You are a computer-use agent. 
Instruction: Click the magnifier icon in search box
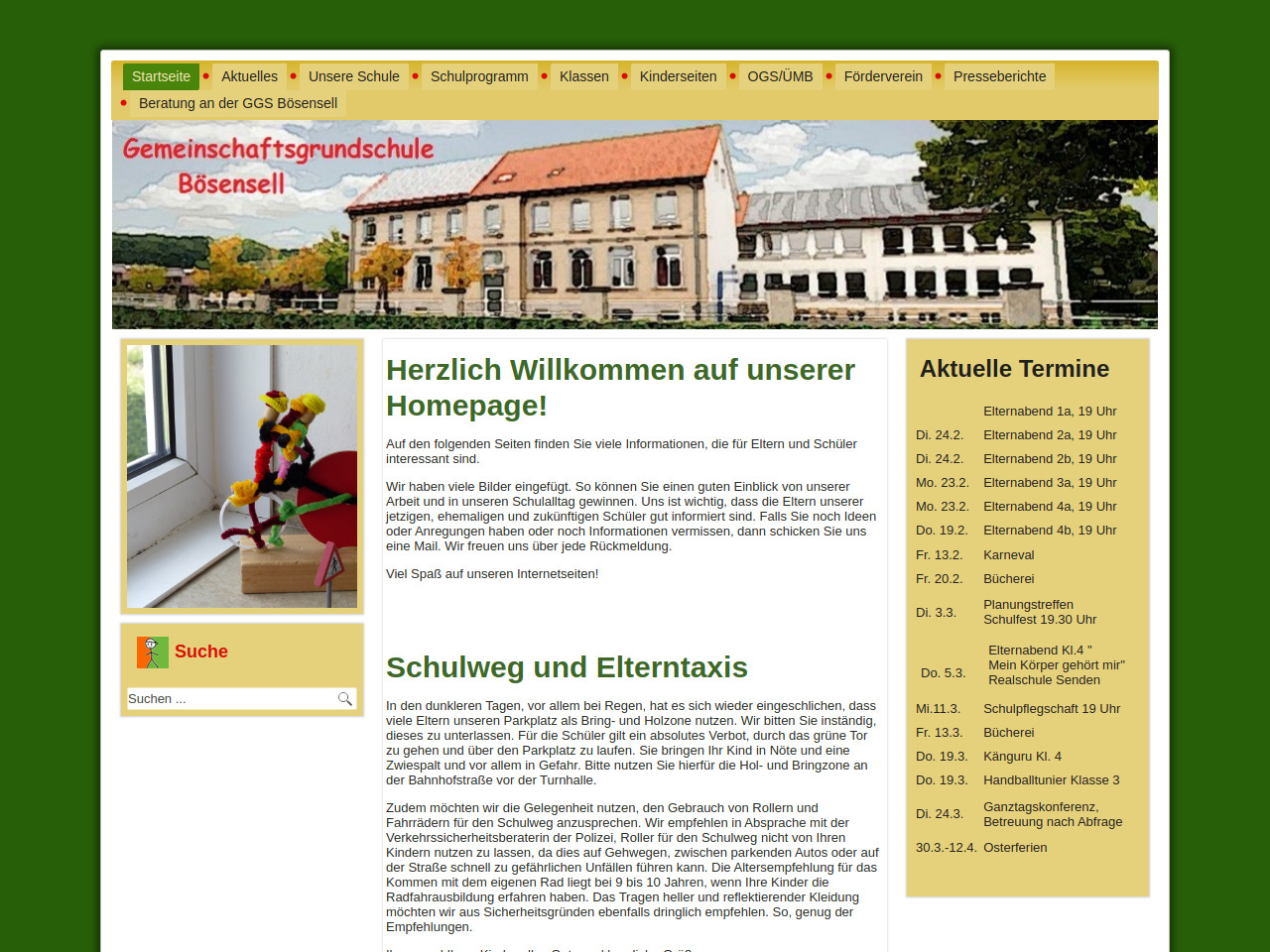[344, 699]
